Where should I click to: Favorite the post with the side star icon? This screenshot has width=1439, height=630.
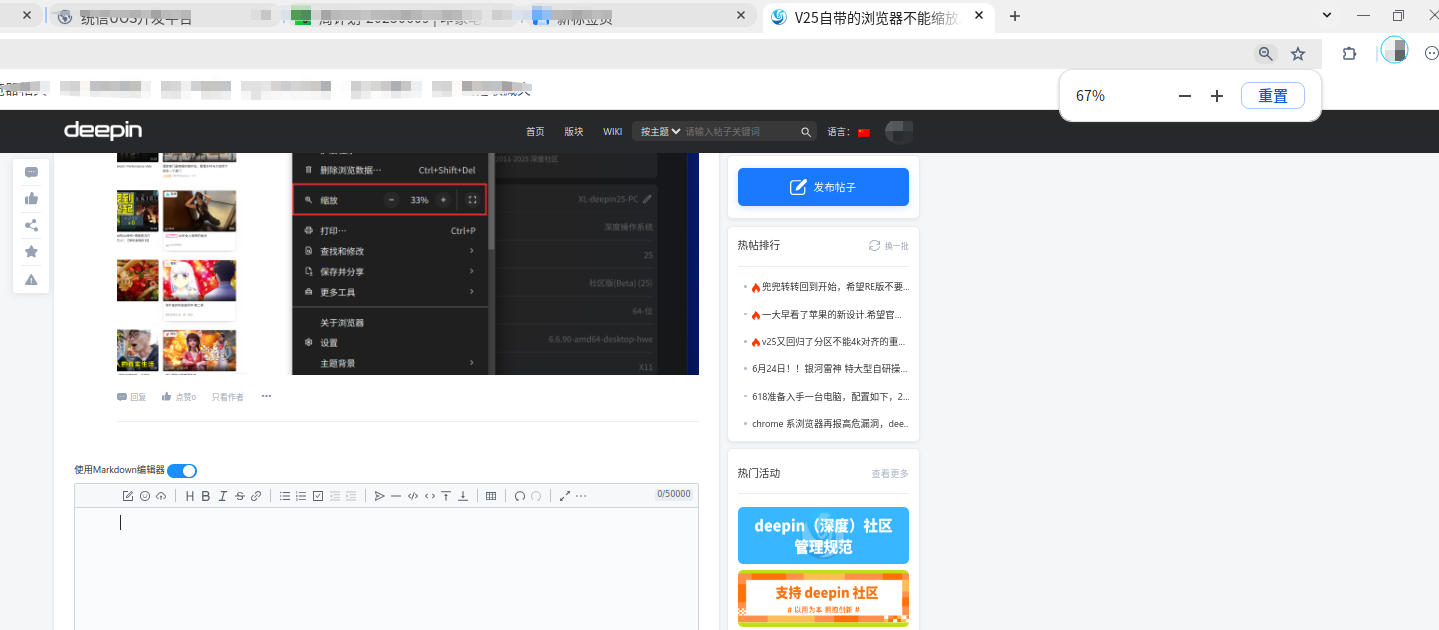click(31, 252)
